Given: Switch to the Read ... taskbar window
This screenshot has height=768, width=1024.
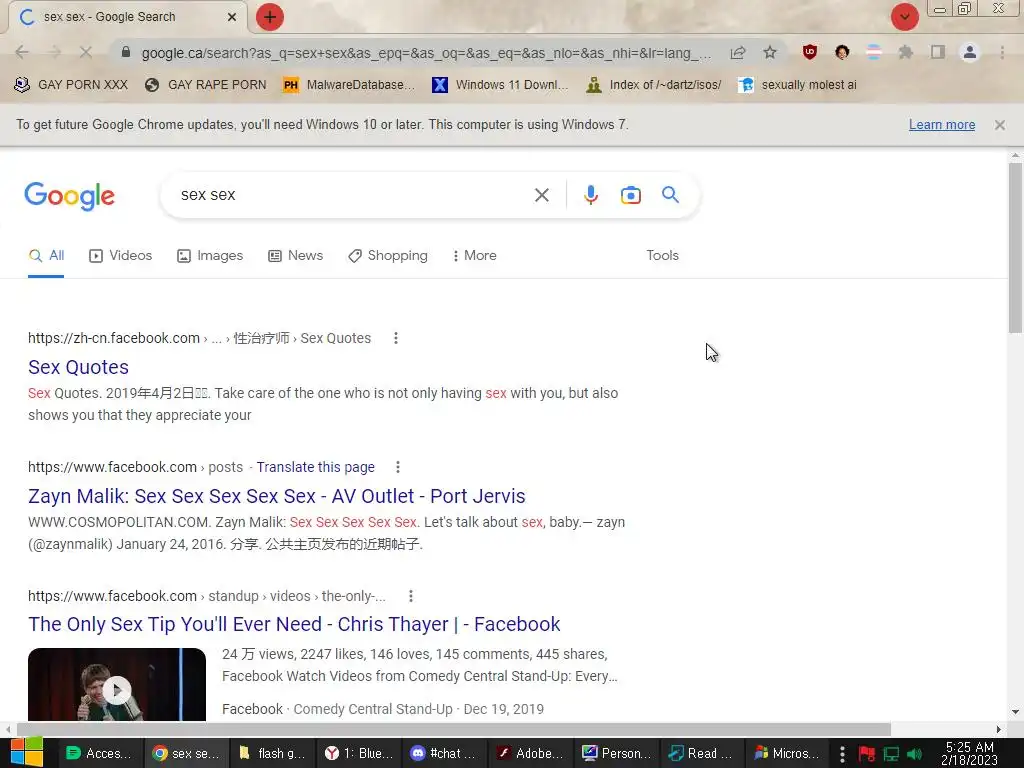Looking at the screenshot, I should 702,753.
